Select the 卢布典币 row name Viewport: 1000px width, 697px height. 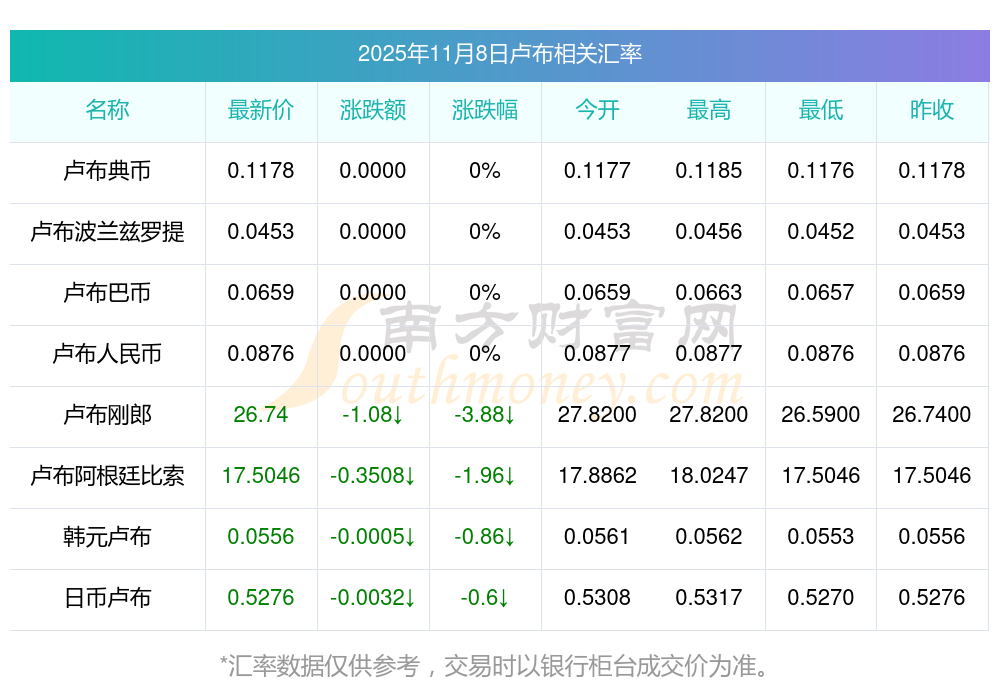click(107, 171)
